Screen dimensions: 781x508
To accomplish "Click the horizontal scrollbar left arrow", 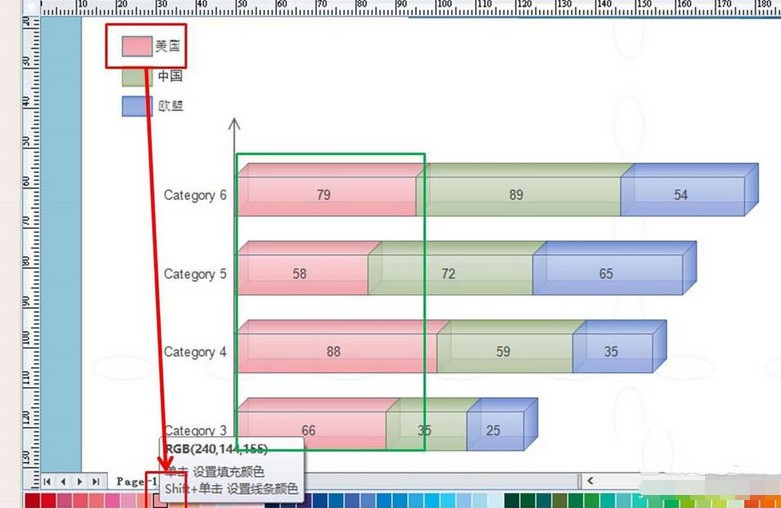I will [x=590, y=481].
